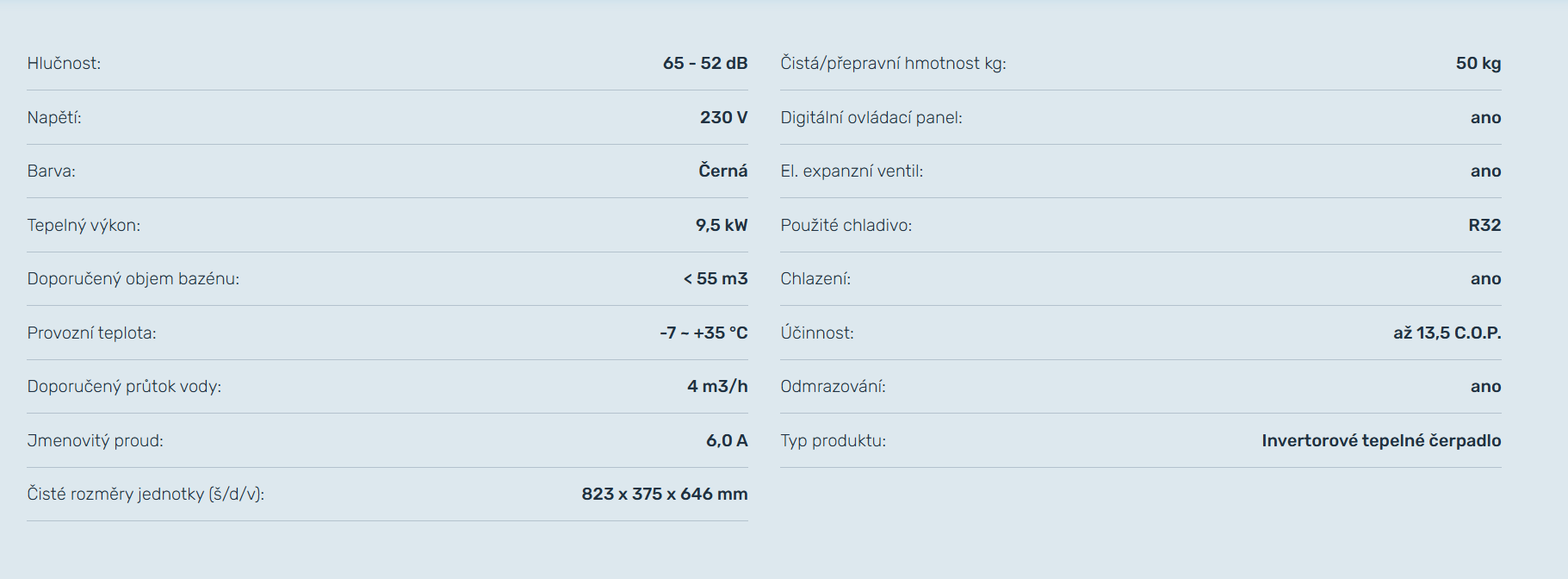Click the Tepelný výkon label

tap(84, 226)
